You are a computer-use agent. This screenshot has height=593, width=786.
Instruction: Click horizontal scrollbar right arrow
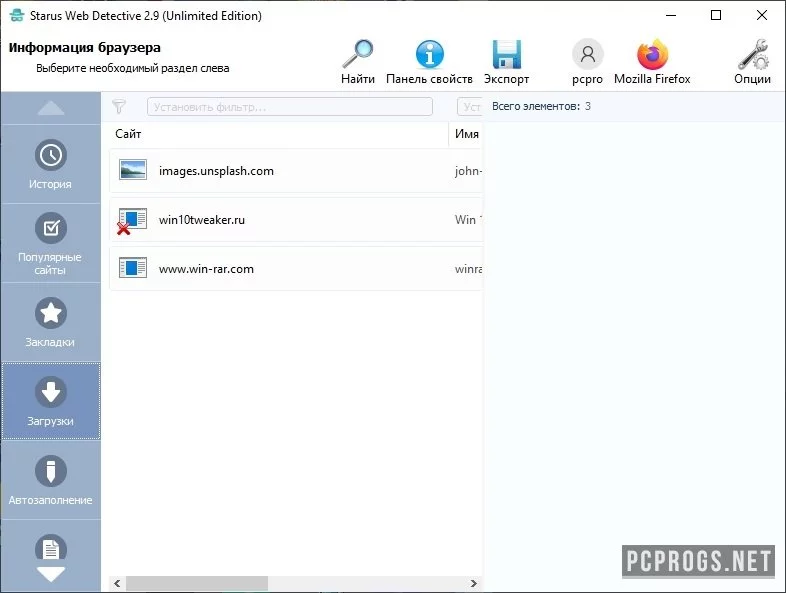tap(473, 583)
